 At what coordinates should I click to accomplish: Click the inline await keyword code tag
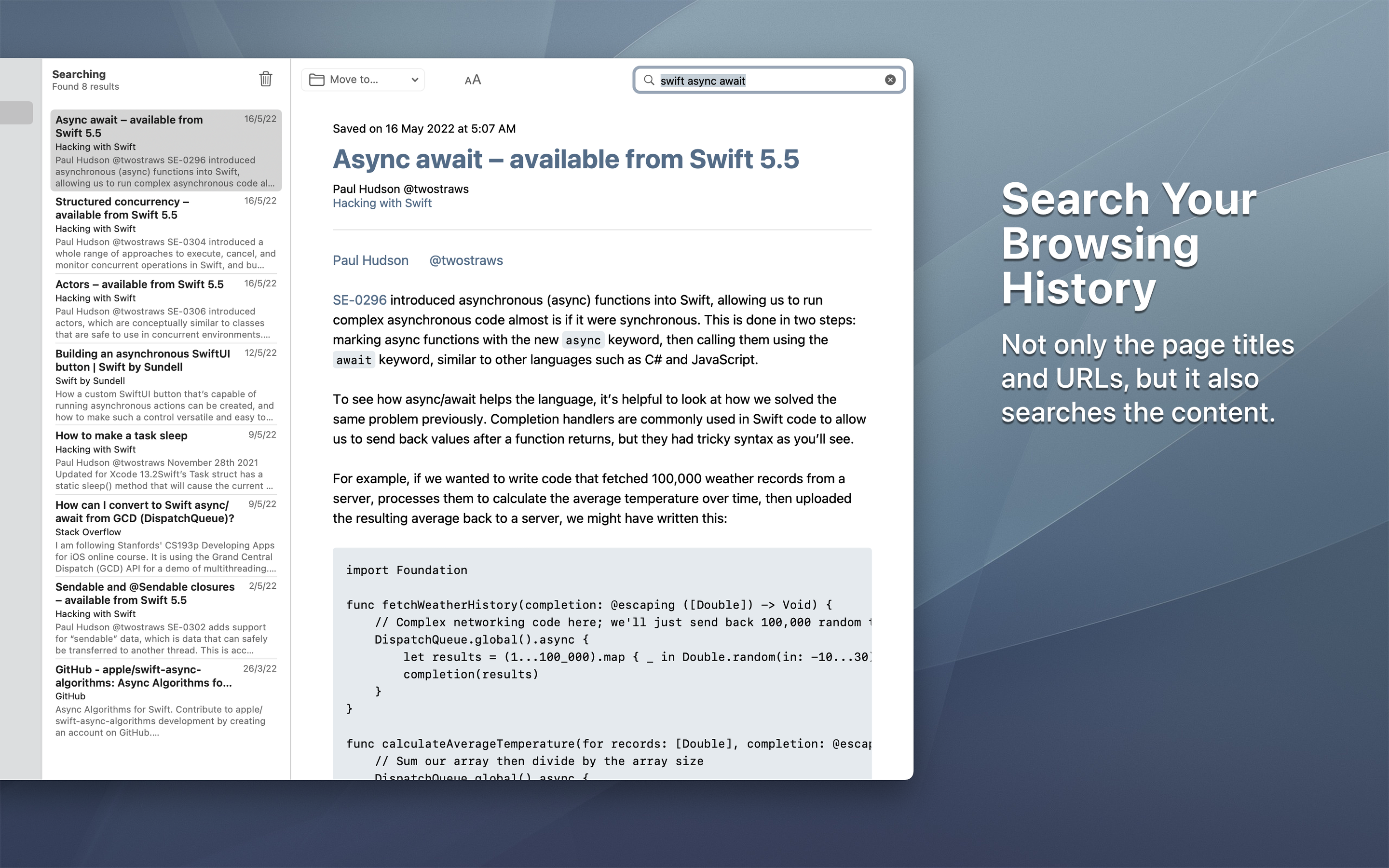tap(354, 360)
